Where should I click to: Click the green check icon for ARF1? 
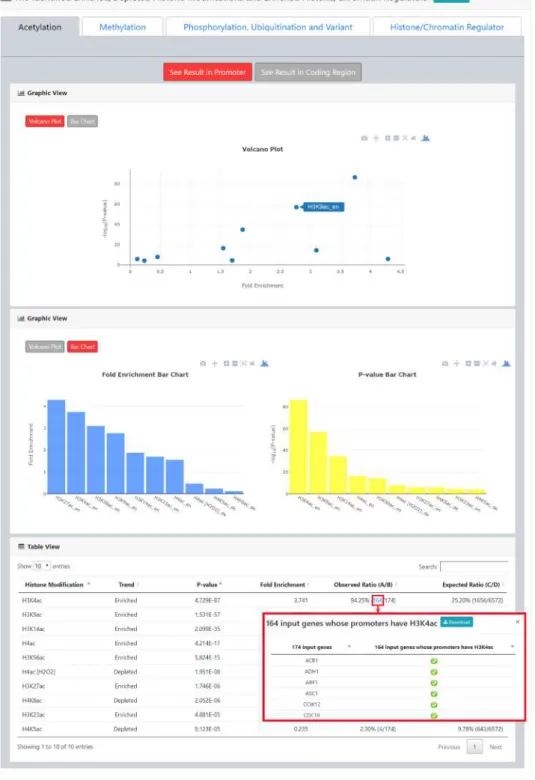pos(434,683)
